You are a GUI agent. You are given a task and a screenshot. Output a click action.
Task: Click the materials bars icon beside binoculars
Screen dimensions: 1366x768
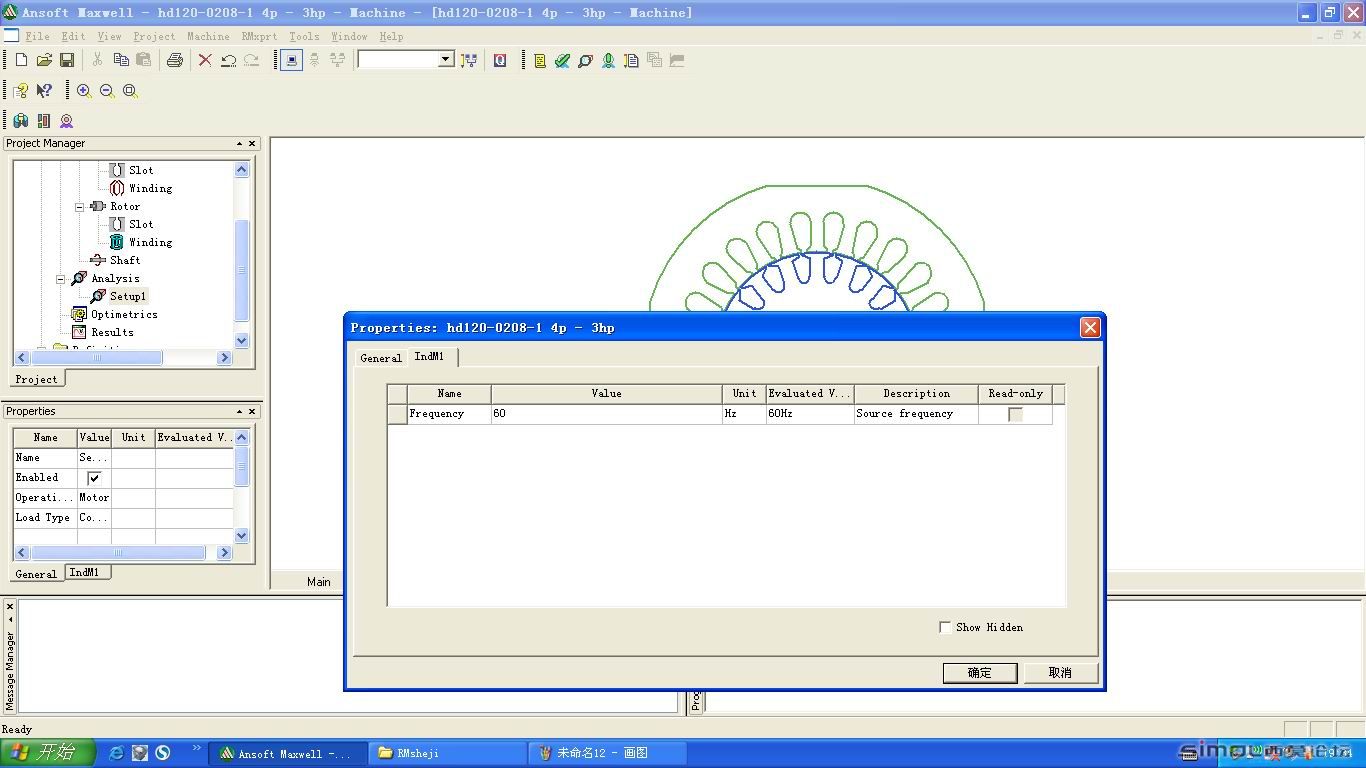44,120
